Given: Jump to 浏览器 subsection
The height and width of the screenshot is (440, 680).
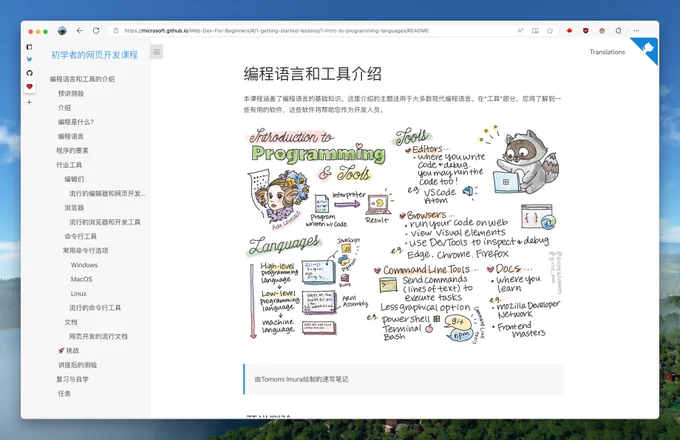Looking at the screenshot, I should [74, 208].
